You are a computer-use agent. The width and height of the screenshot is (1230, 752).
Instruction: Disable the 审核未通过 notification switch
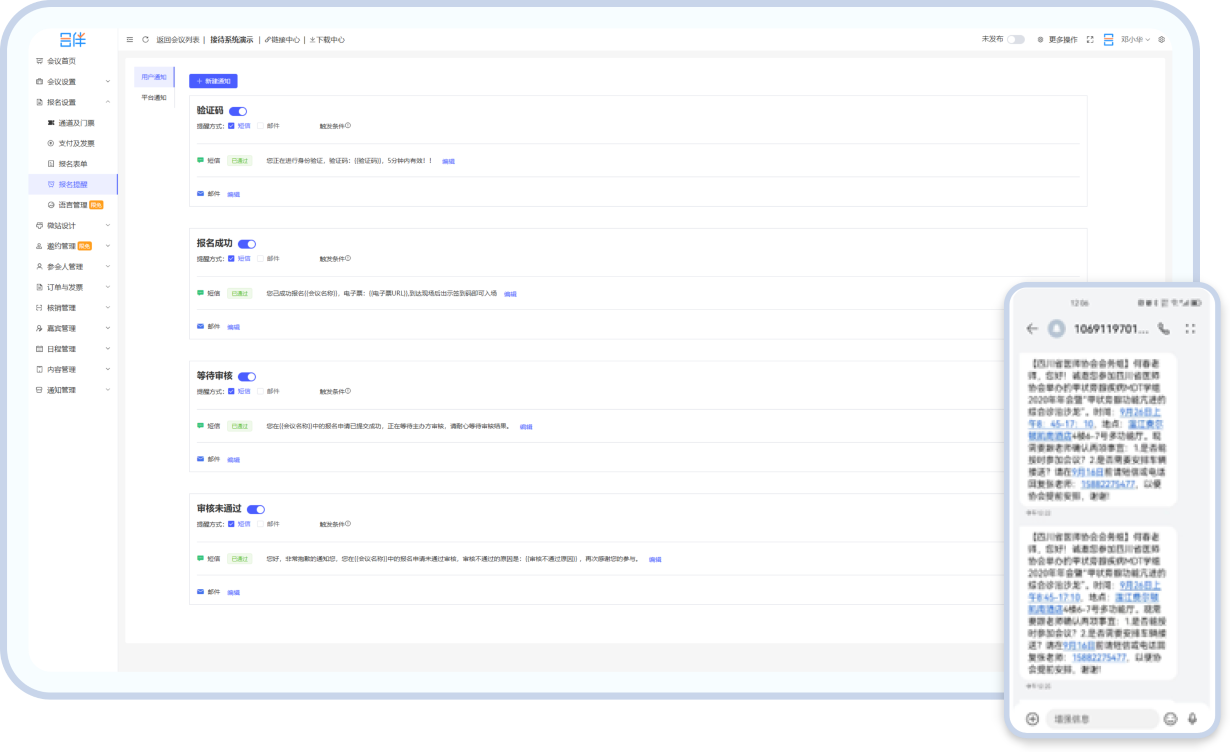click(x=256, y=509)
